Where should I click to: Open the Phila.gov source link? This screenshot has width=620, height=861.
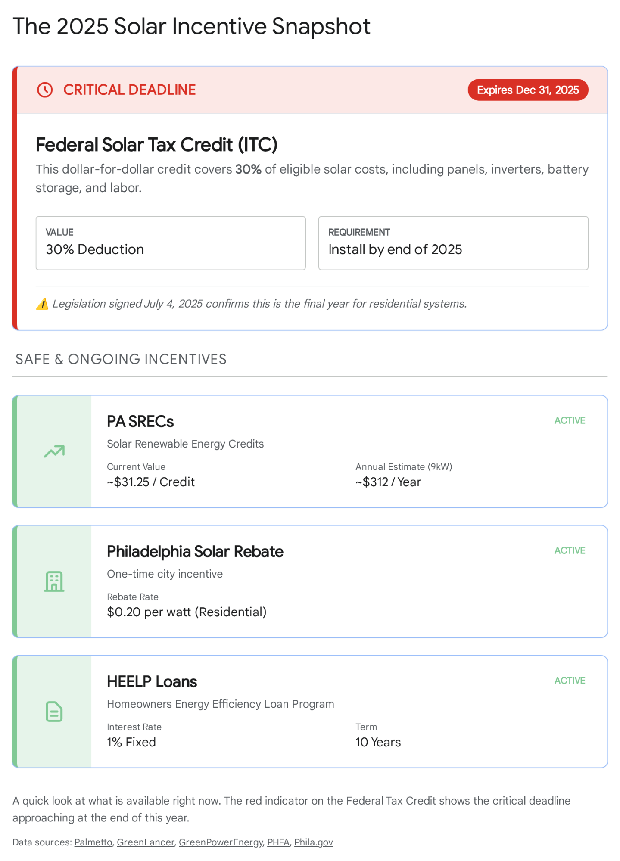[314, 842]
